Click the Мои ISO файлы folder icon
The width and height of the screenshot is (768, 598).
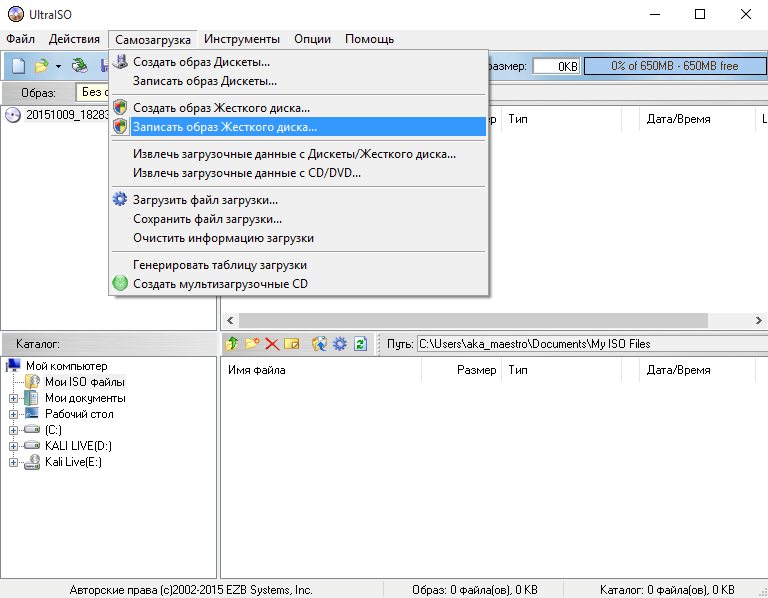point(32,381)
